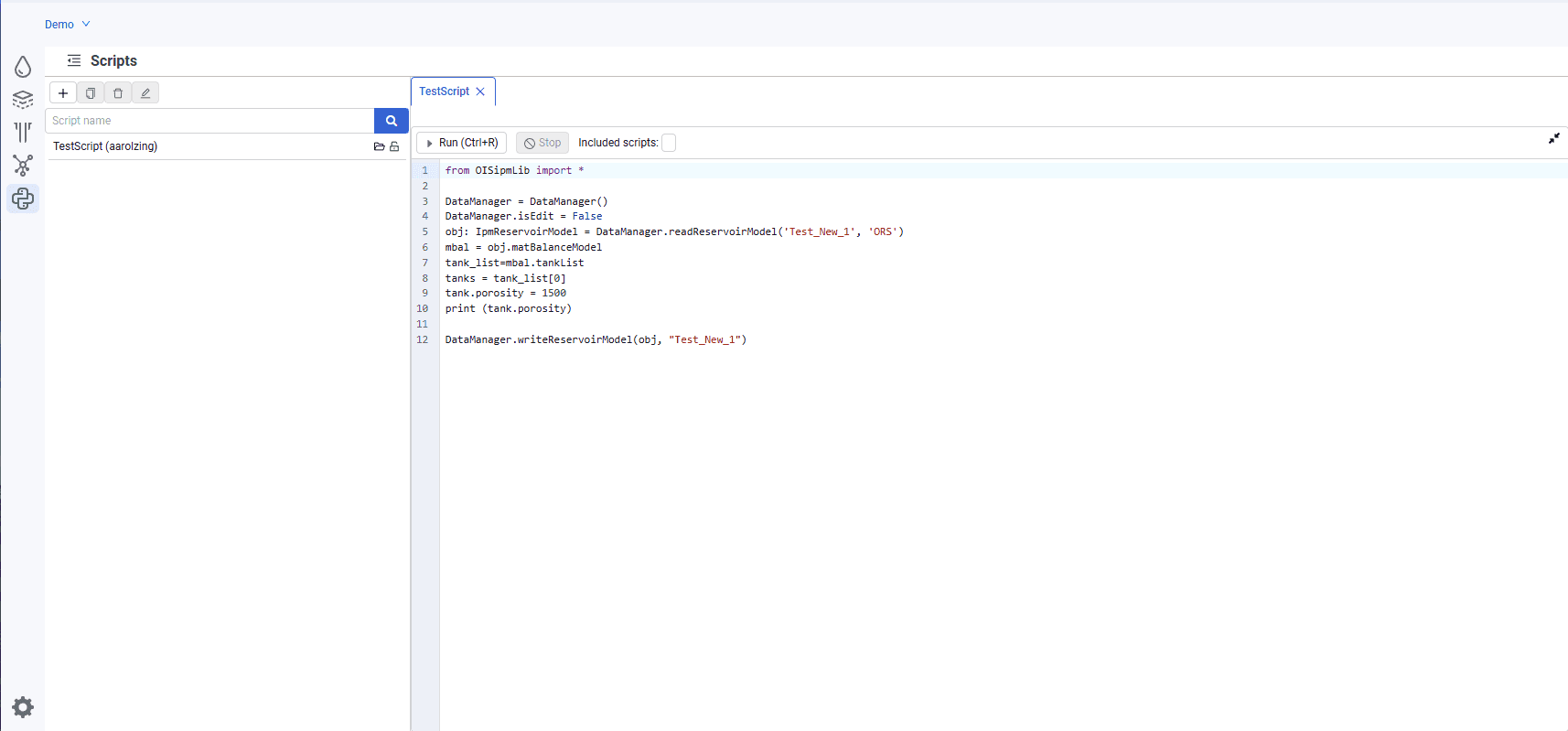This screenshot has height=731, width=1568.
Task: Open TestScript via its folder icon
Action: click(379, 146)
